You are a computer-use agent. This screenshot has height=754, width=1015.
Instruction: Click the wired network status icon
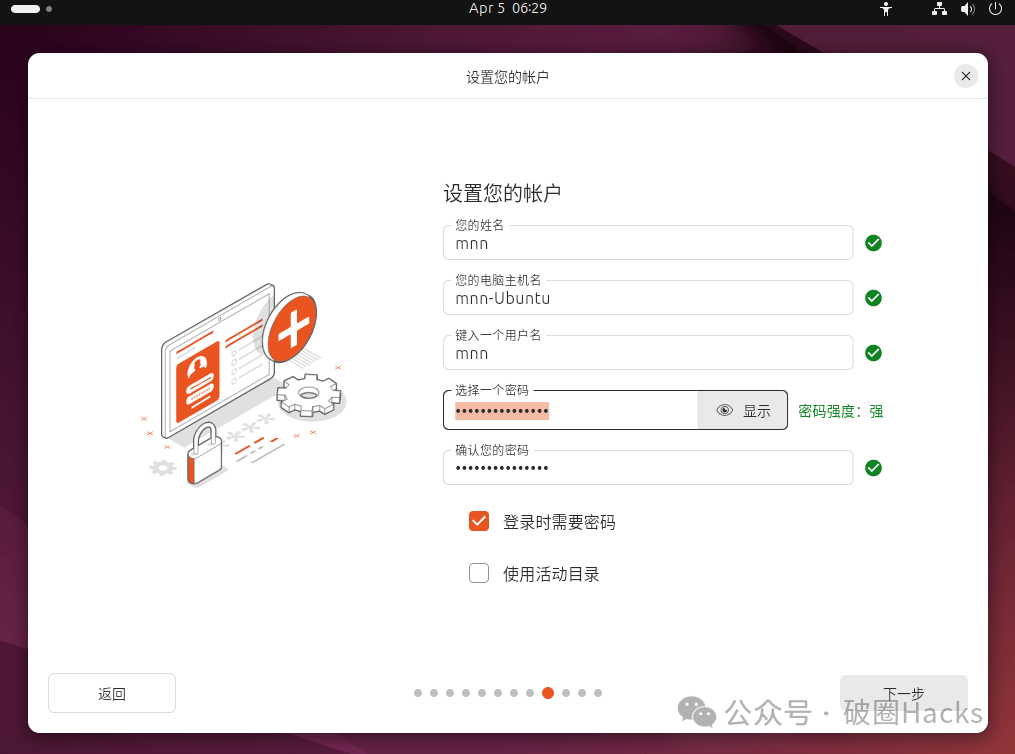pyautogui.click(x=939, y=9)
